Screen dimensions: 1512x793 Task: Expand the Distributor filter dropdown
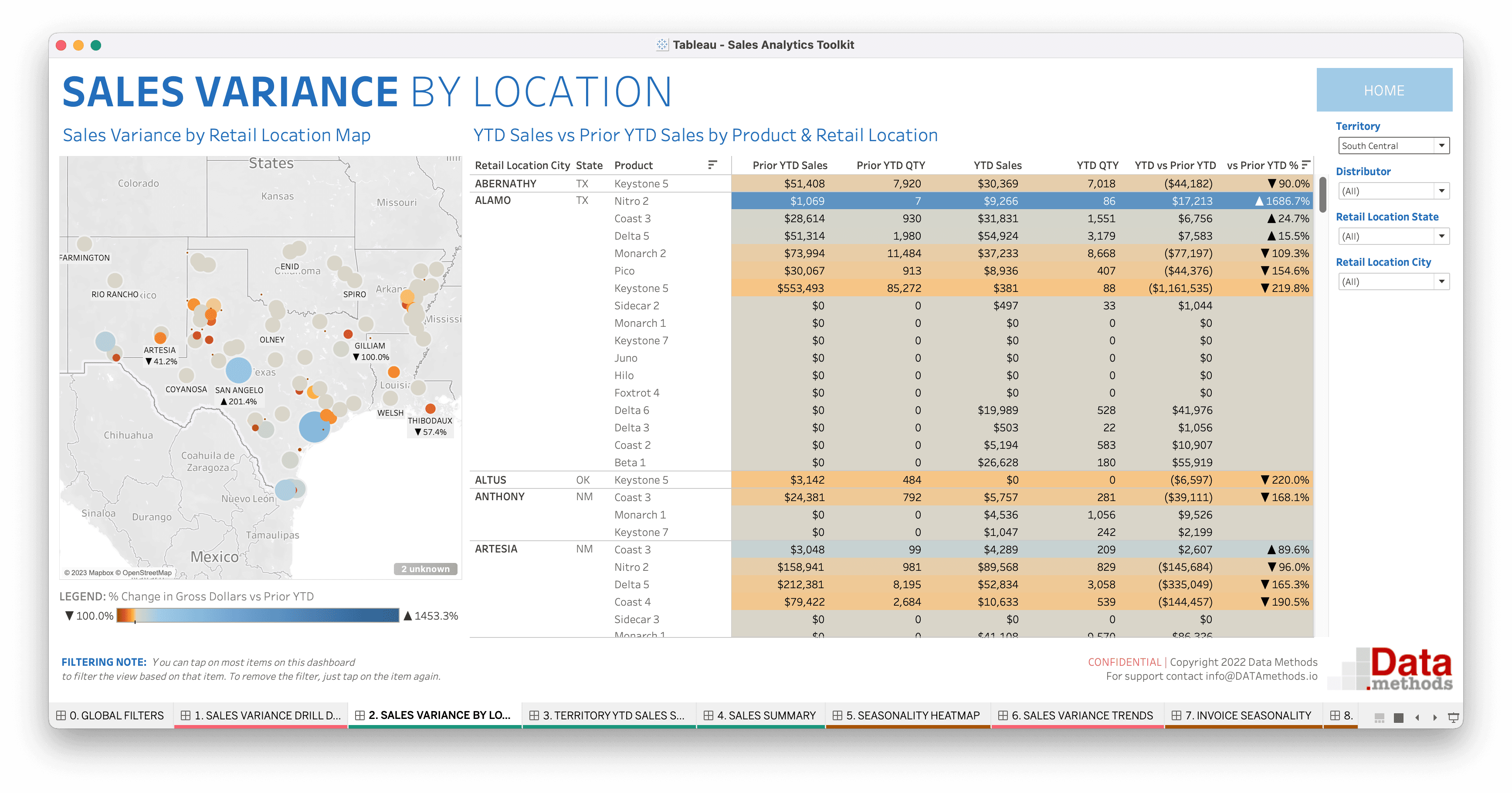point(1441,191)
